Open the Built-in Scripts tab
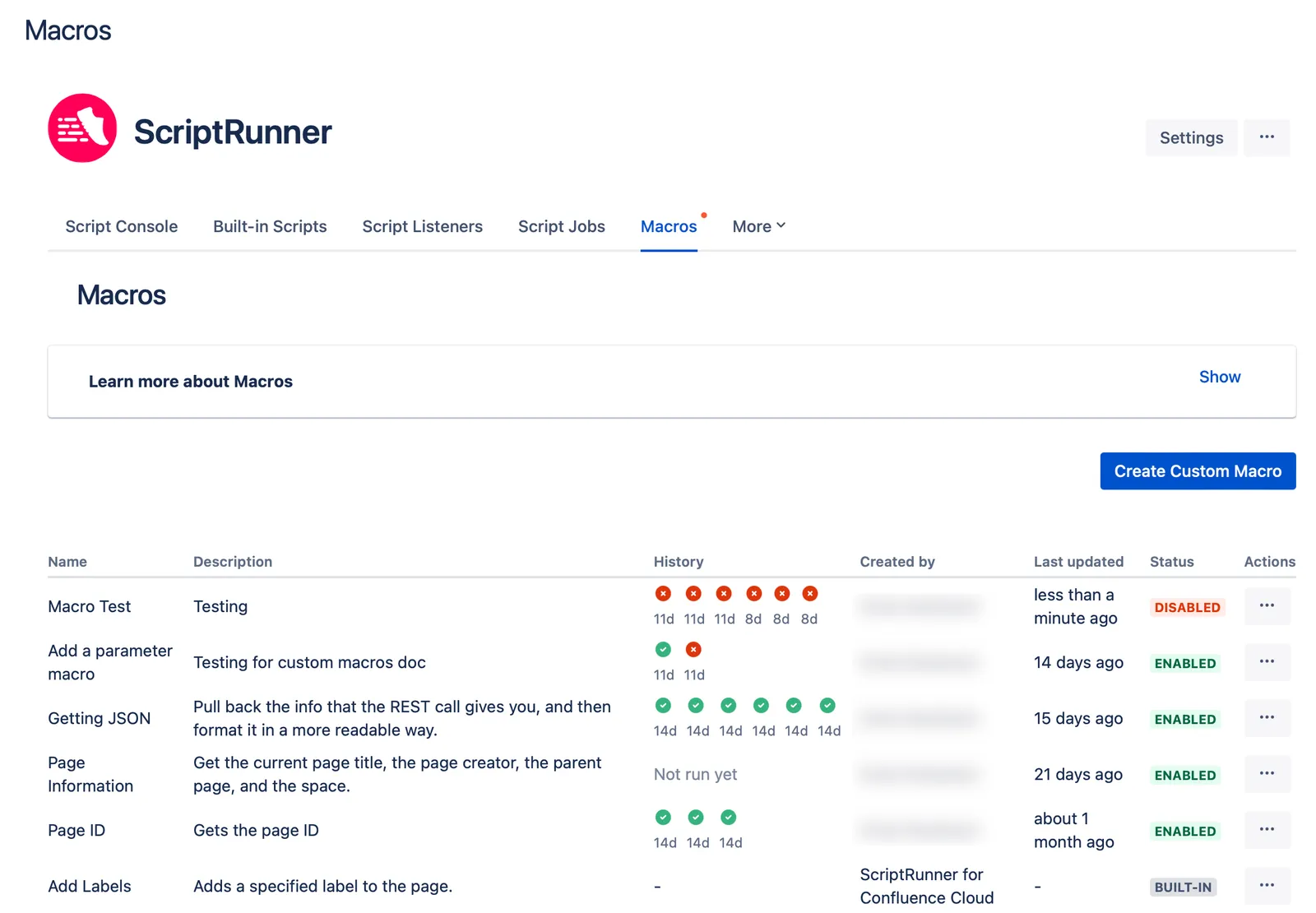The width and height of the screenshot is (1316, 913). click(270, 226)
